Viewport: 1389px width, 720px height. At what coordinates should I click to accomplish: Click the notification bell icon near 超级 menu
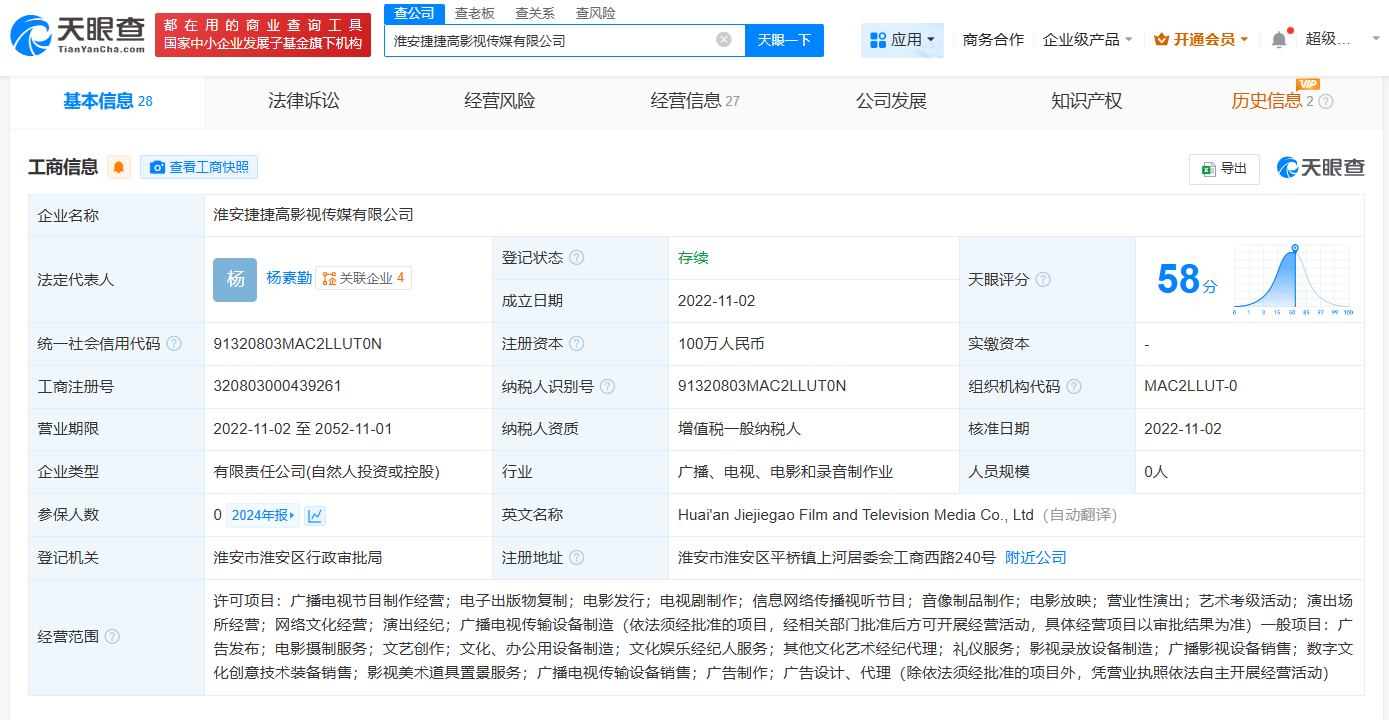click(1278, 36)
